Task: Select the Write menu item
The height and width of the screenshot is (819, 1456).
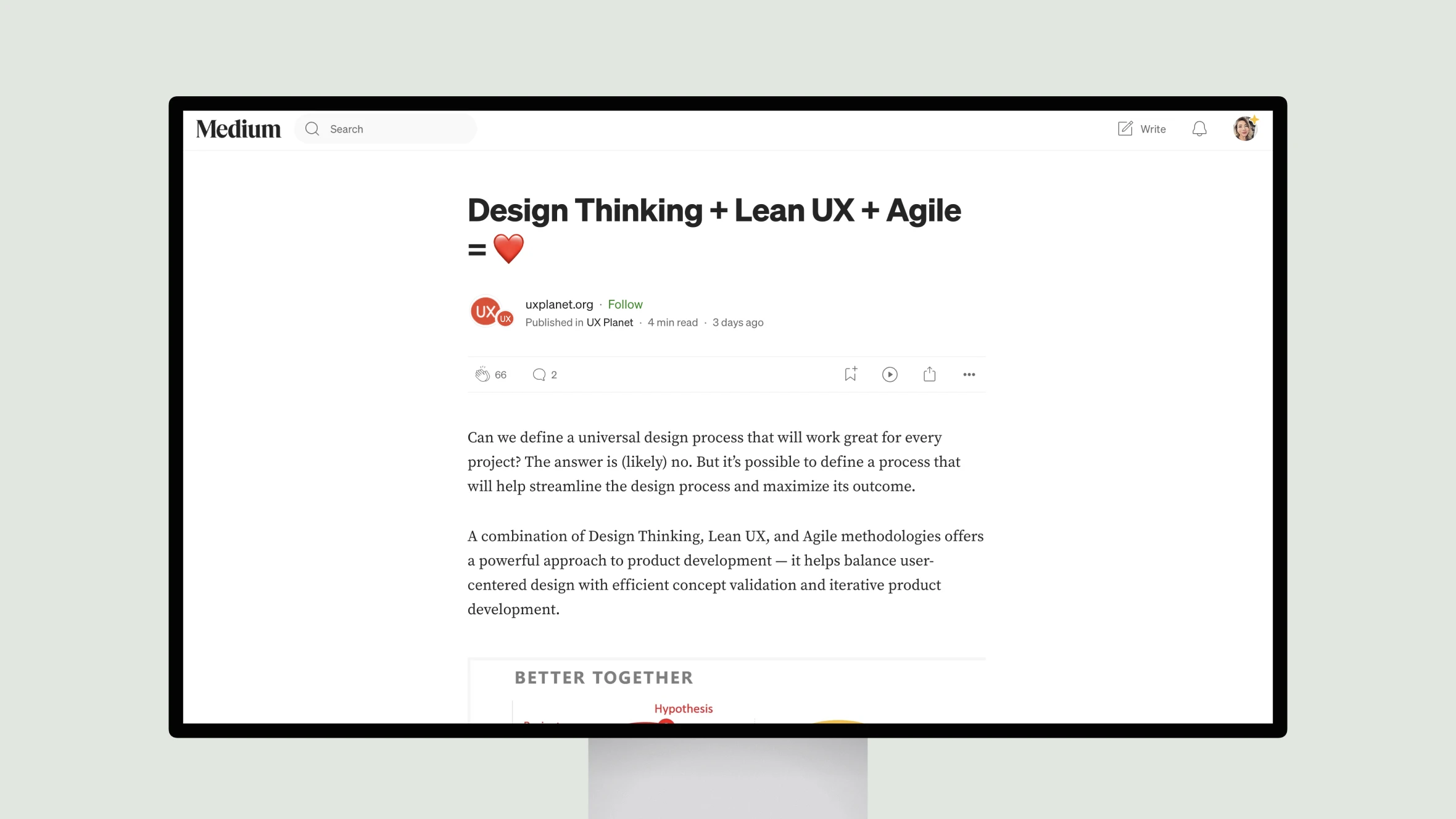Action: coord(1142,128)
